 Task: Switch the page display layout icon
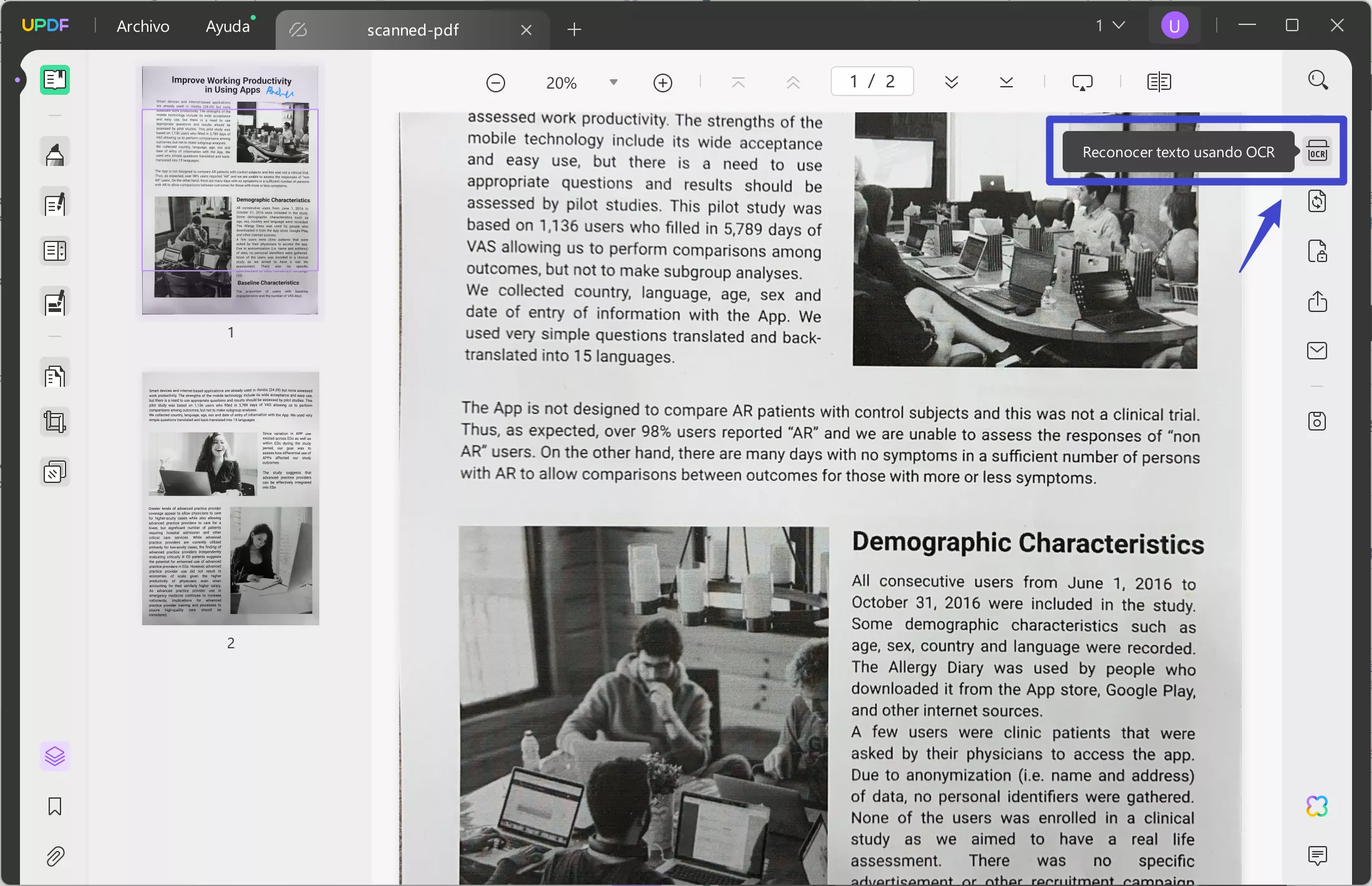[x=1159, y=82]
